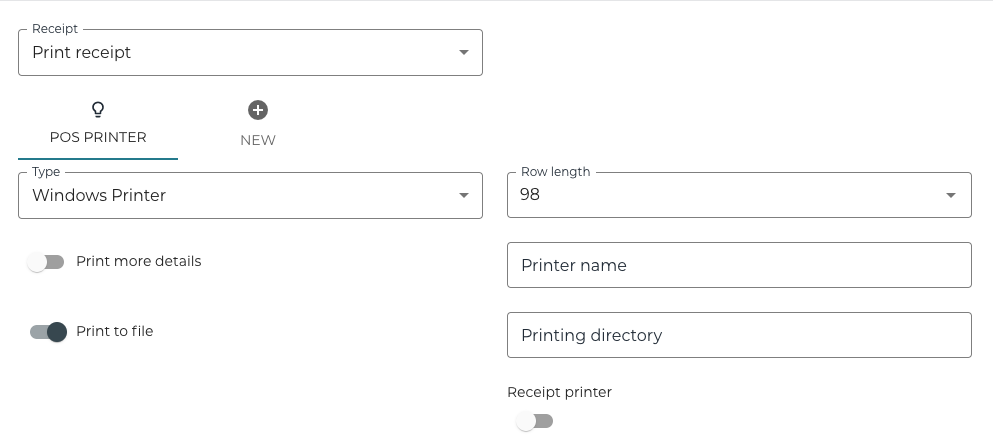This screenshot has width=993, height=448.
Task: Click the Print to file label
Action: [x=114, y=331]
